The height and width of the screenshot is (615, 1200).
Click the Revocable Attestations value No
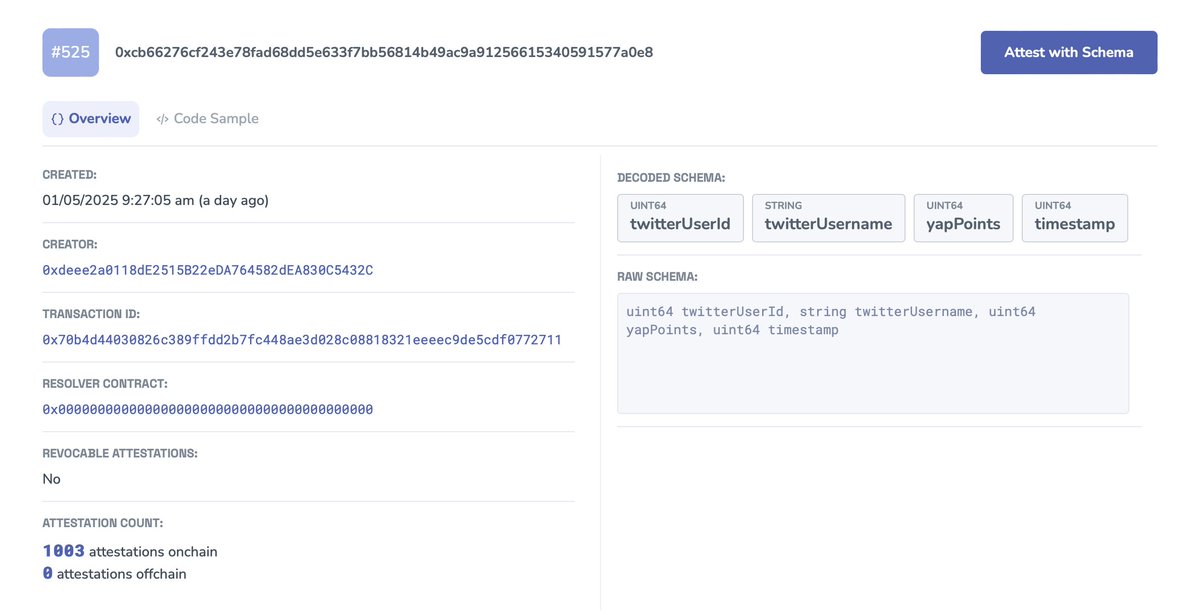click(x=51, y=479)
